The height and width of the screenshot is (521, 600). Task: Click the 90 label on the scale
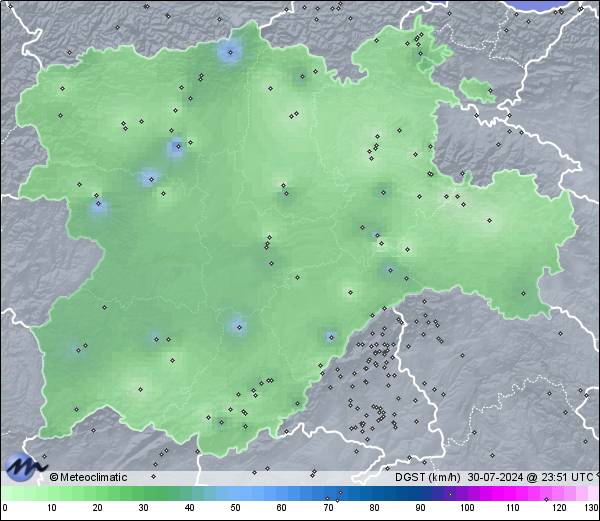pyautogui.click(x=420, y=508)
